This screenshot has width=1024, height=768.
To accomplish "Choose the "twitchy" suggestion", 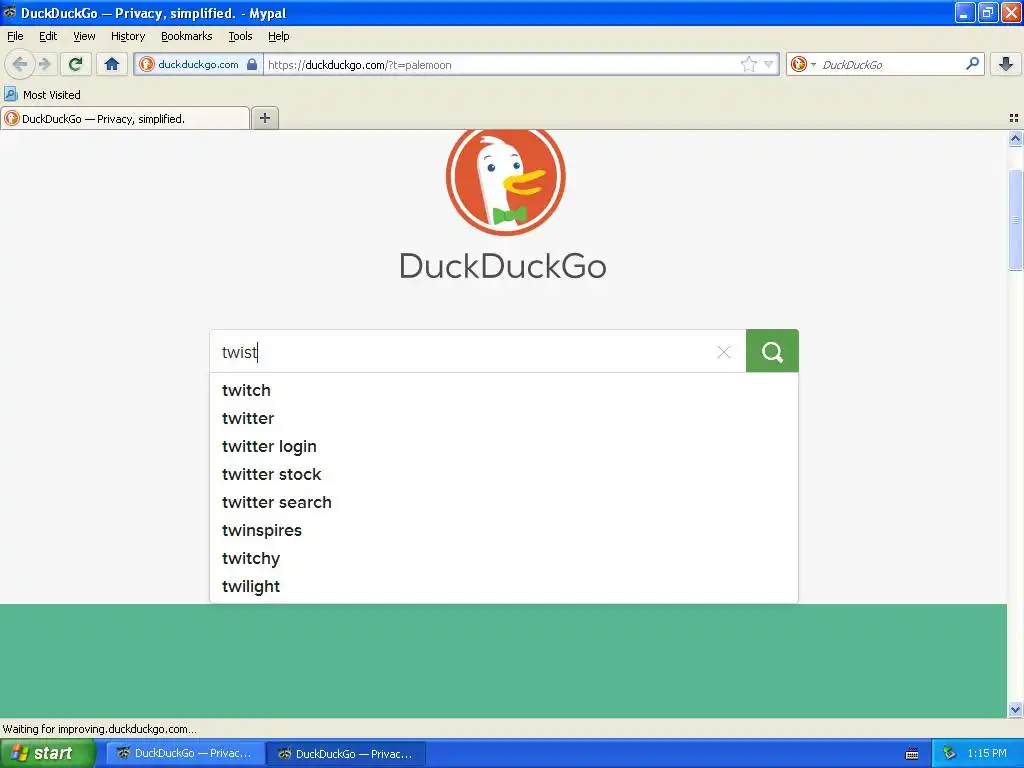I will click(x=504, y=558).
